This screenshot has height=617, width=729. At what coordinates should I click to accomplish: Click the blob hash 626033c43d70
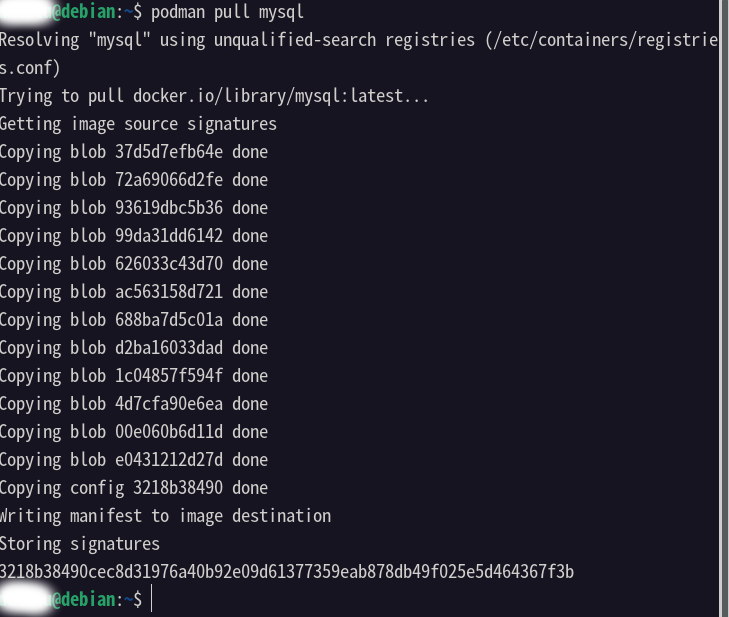169,264
